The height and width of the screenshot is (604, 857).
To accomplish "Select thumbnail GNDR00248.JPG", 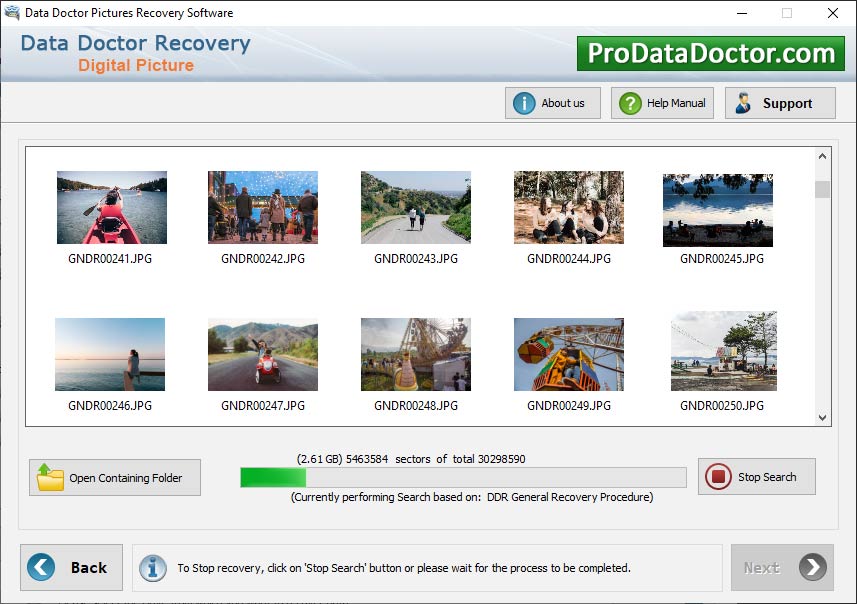I will (x=416, y=353).
